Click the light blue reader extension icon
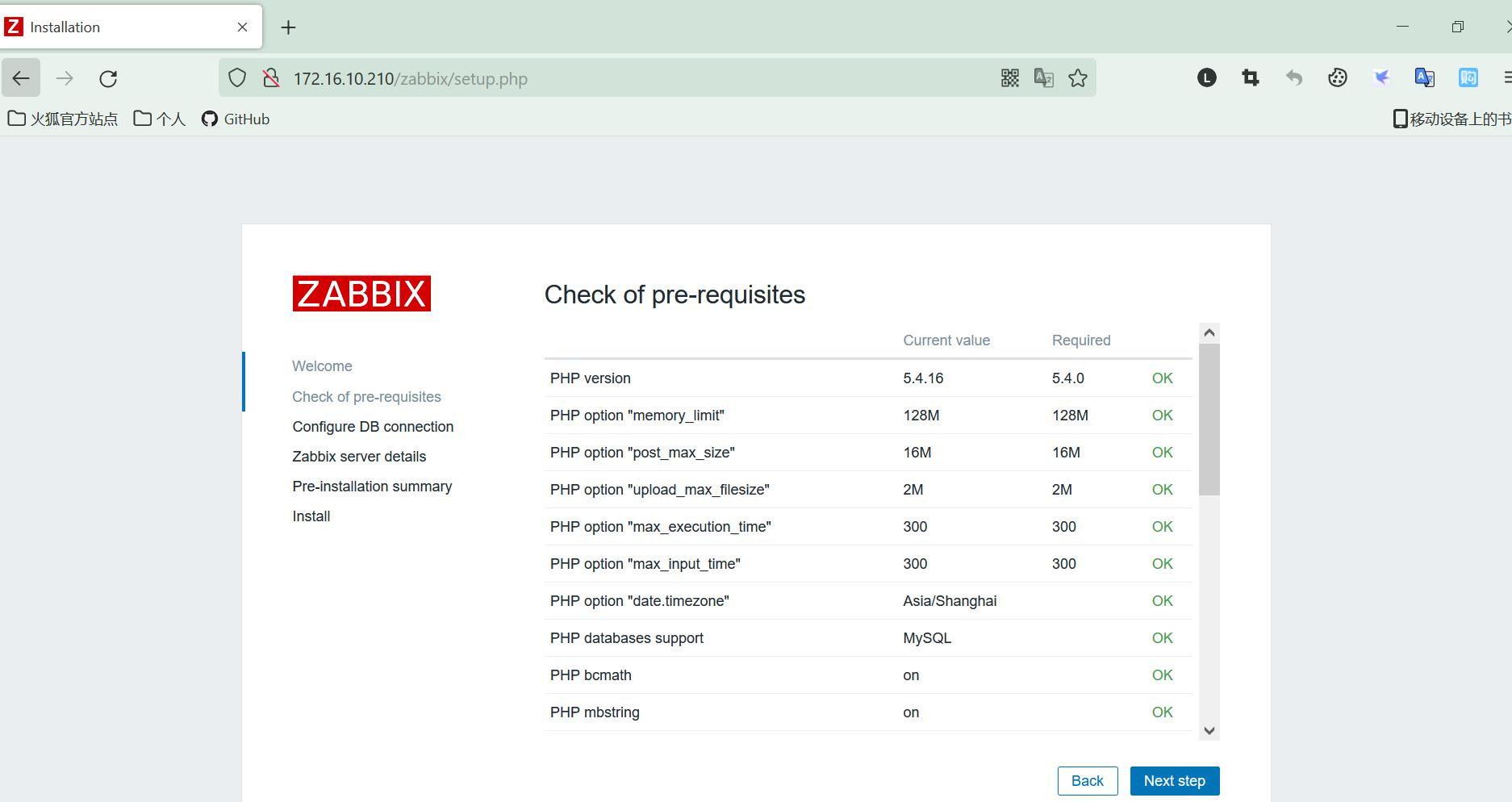This screenshot has height=802, width=1512. pyautogui.click(x=1468, y=77)
